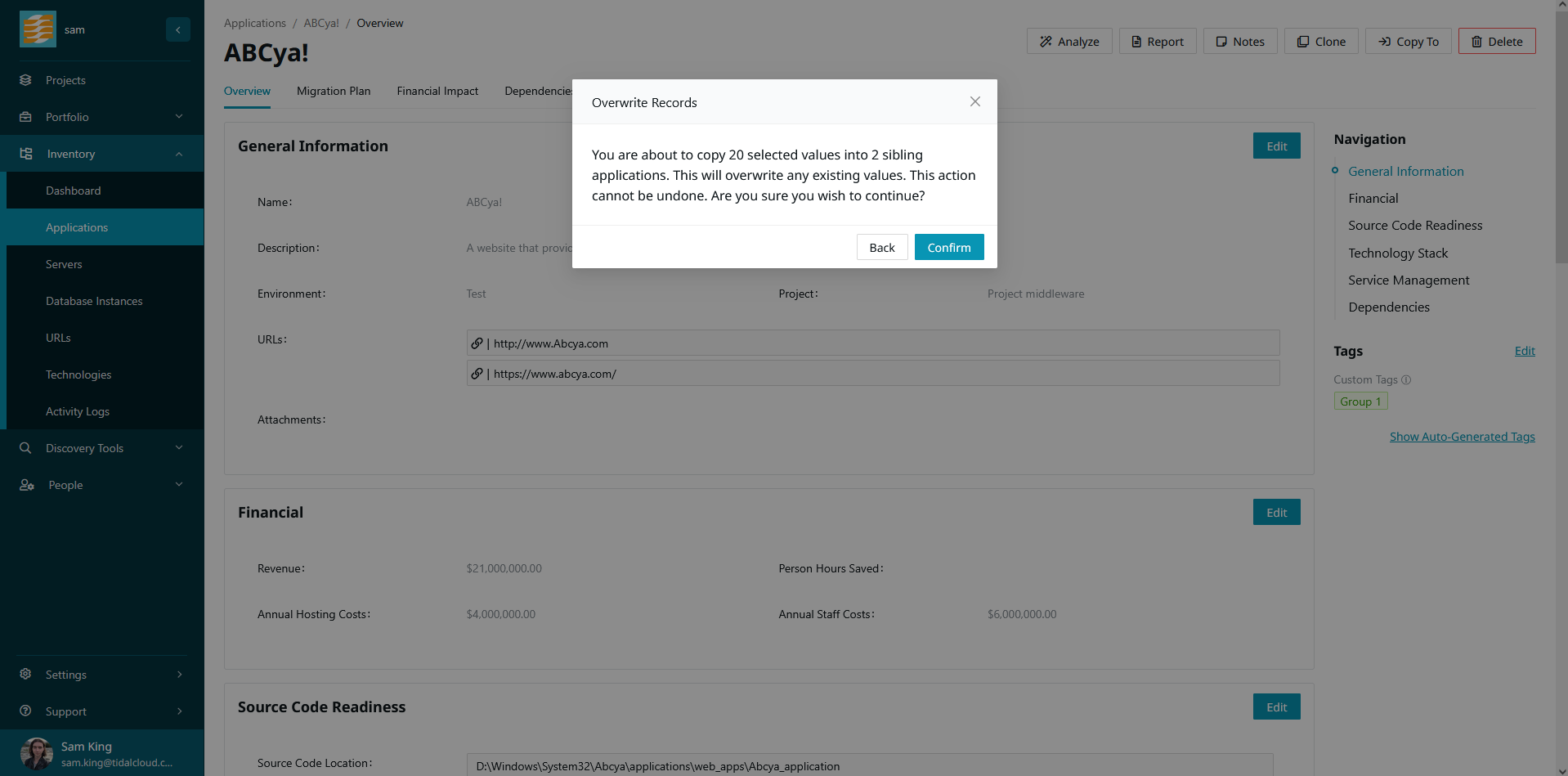The image size is (1568, 776).
Task: Click the People users icon
Action: pos(26,485)
